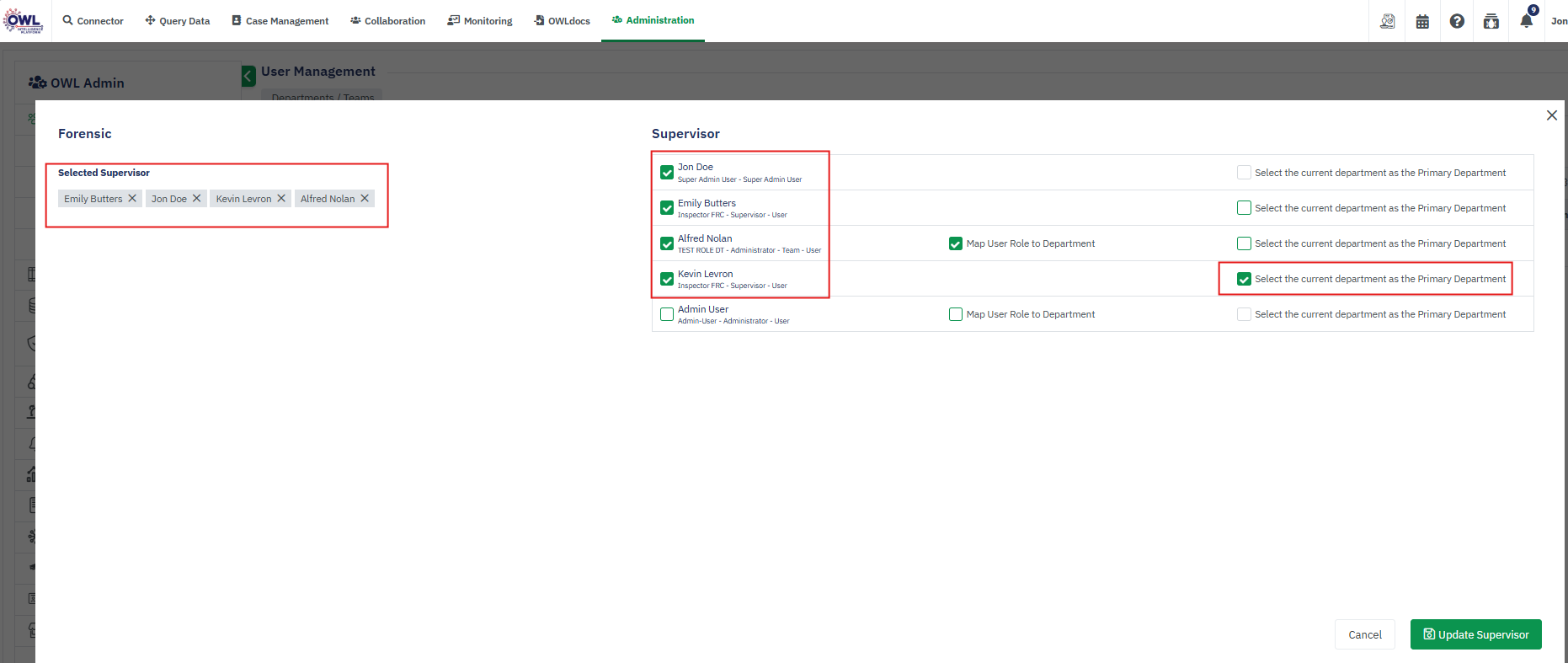Go to the Monitoring menu

(480, 21)
